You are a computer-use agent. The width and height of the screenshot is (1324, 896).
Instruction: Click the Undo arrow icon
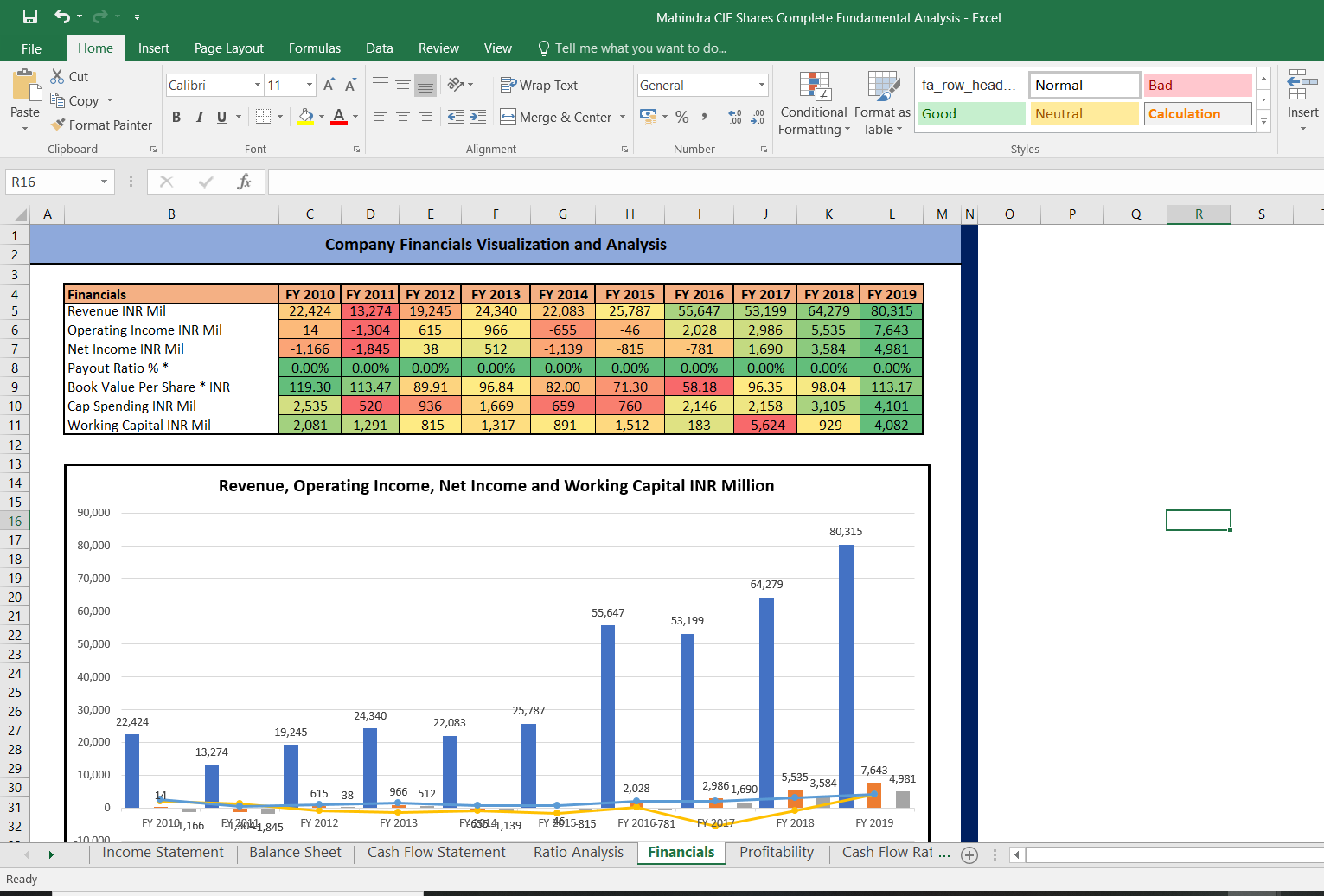click(62, 16)
